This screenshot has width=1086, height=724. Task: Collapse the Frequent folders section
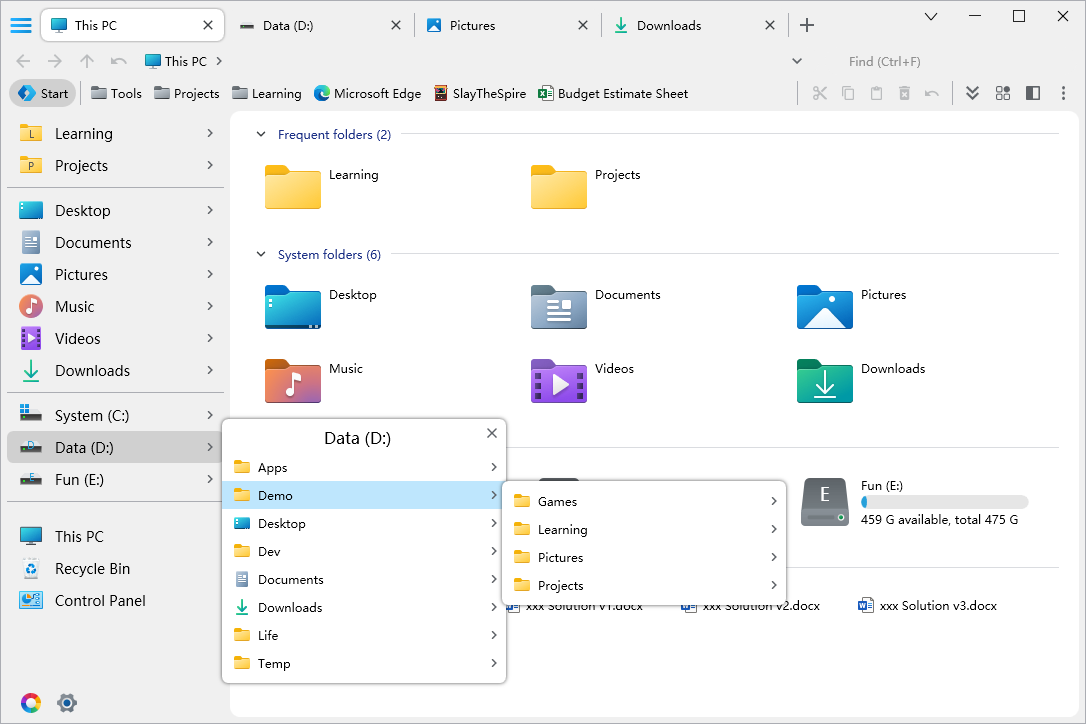click(262, 134)
